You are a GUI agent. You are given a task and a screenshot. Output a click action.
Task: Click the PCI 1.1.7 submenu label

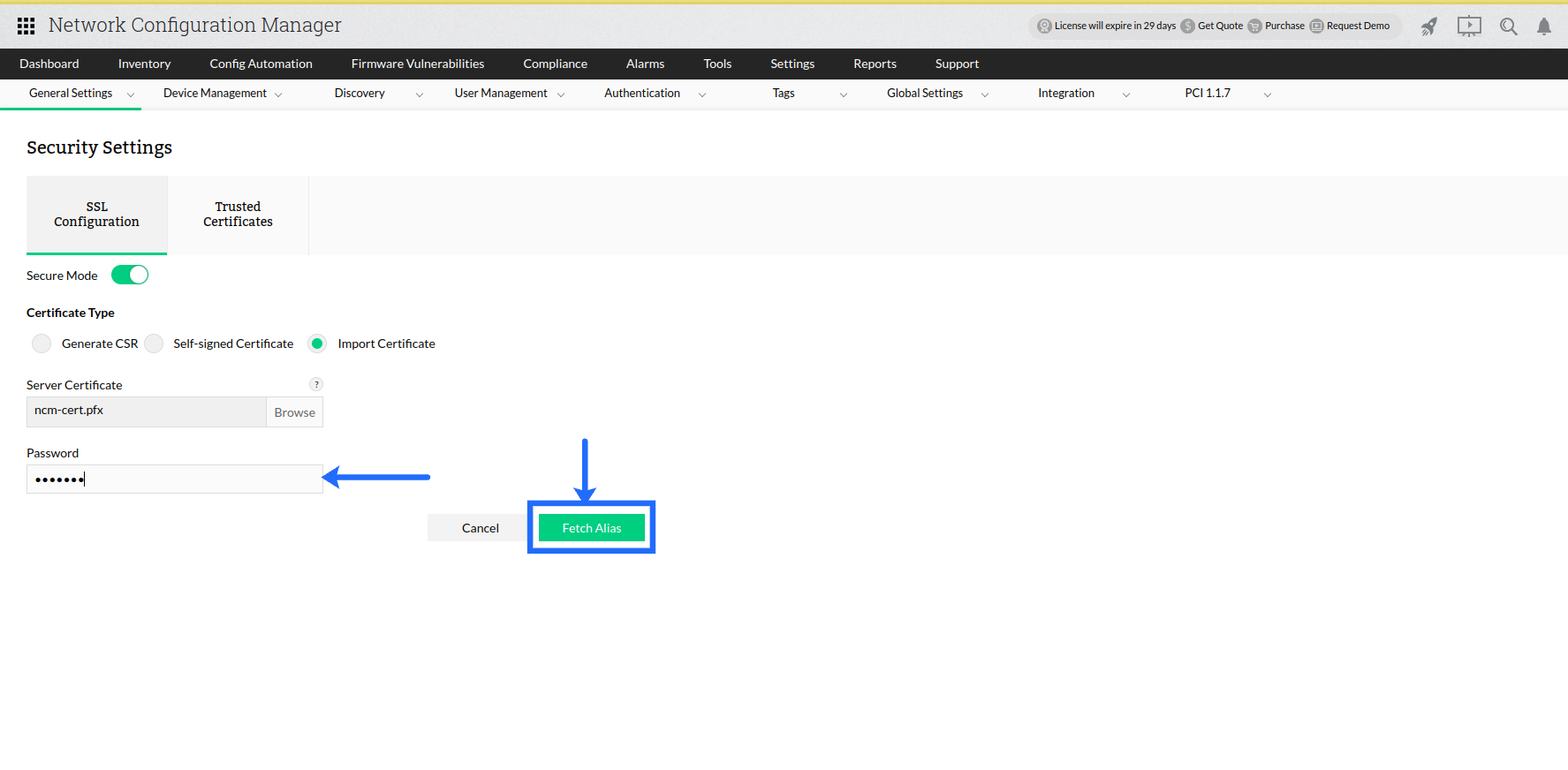point(1208,93)
